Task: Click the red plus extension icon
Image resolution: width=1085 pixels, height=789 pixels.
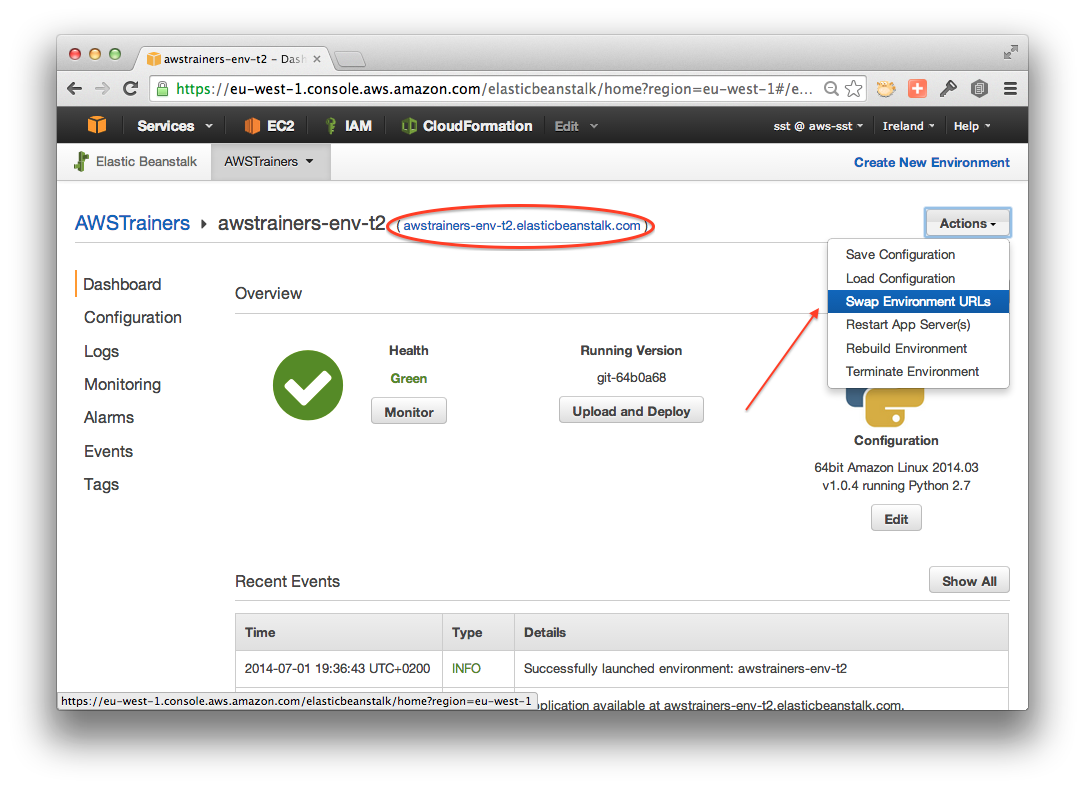Action: pos(918,89)
